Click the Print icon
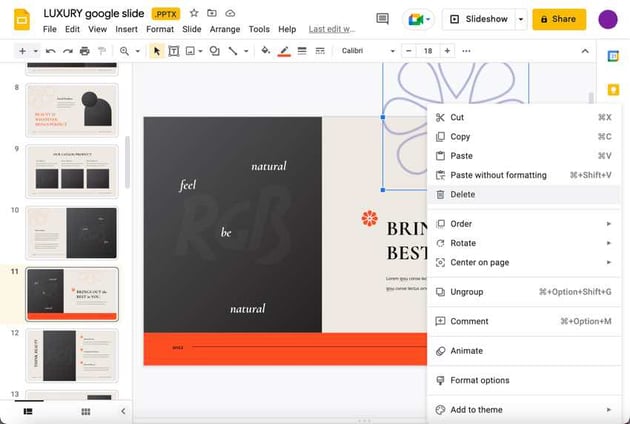Image resolution: width=630 pixels, height=424 pixels. (x=84, y=50)
